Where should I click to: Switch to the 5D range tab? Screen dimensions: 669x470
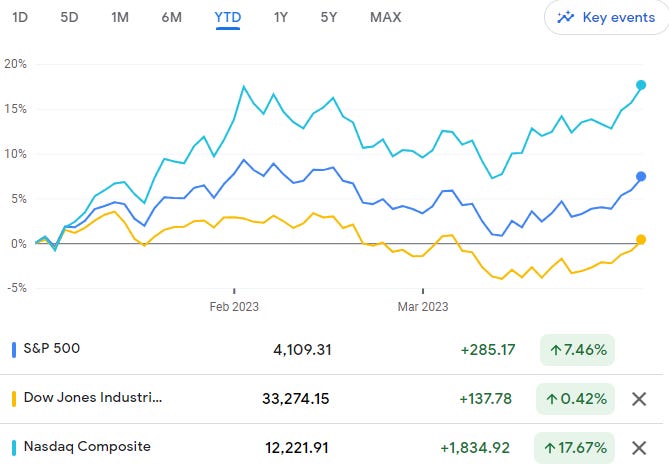69,17
